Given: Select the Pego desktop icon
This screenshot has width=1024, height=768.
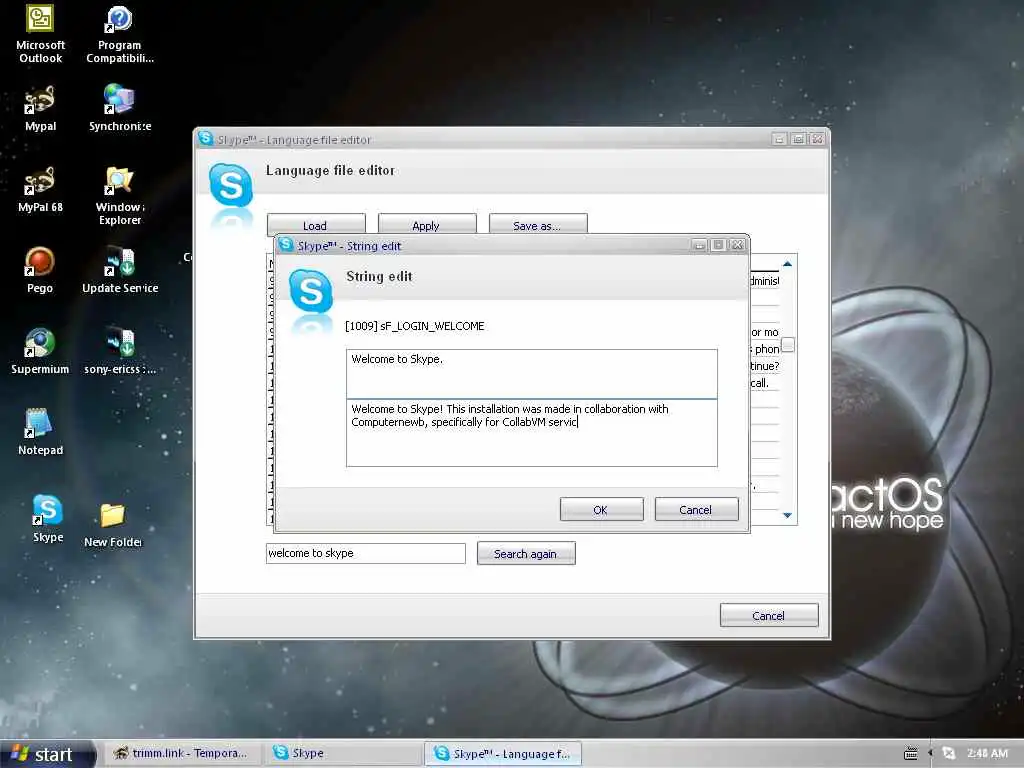Looking at the screenshot, I should 40,270.
